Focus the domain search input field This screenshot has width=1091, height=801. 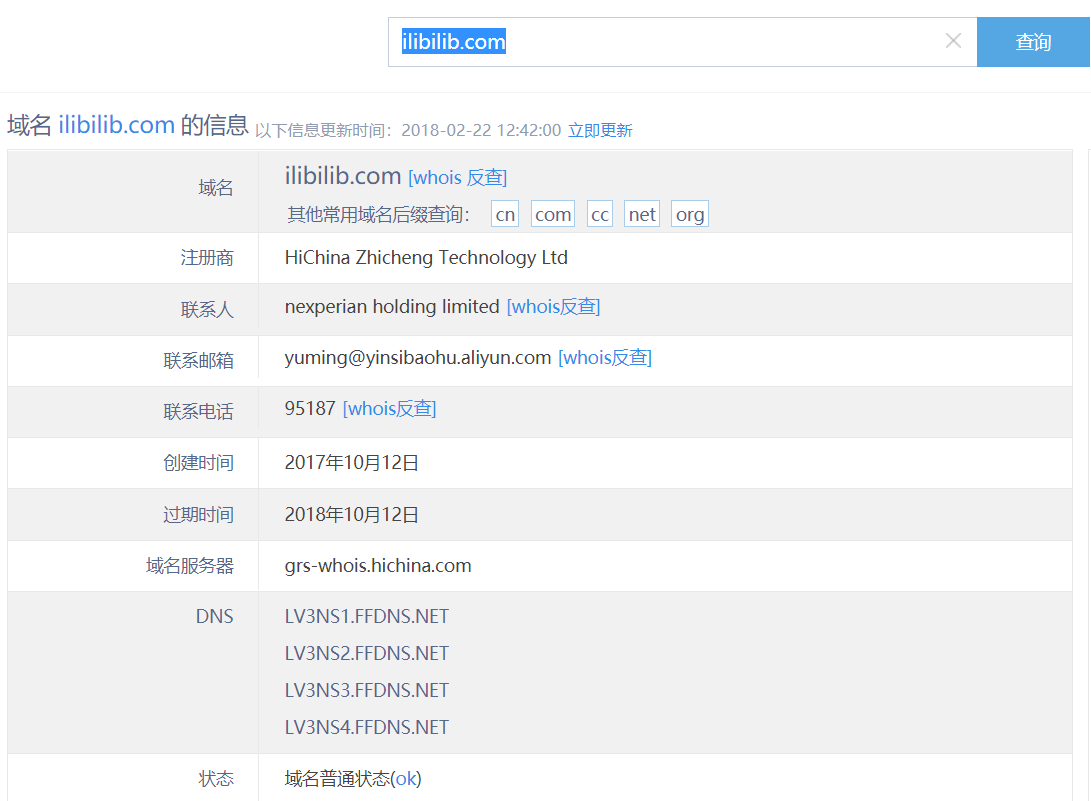[683, 42]
